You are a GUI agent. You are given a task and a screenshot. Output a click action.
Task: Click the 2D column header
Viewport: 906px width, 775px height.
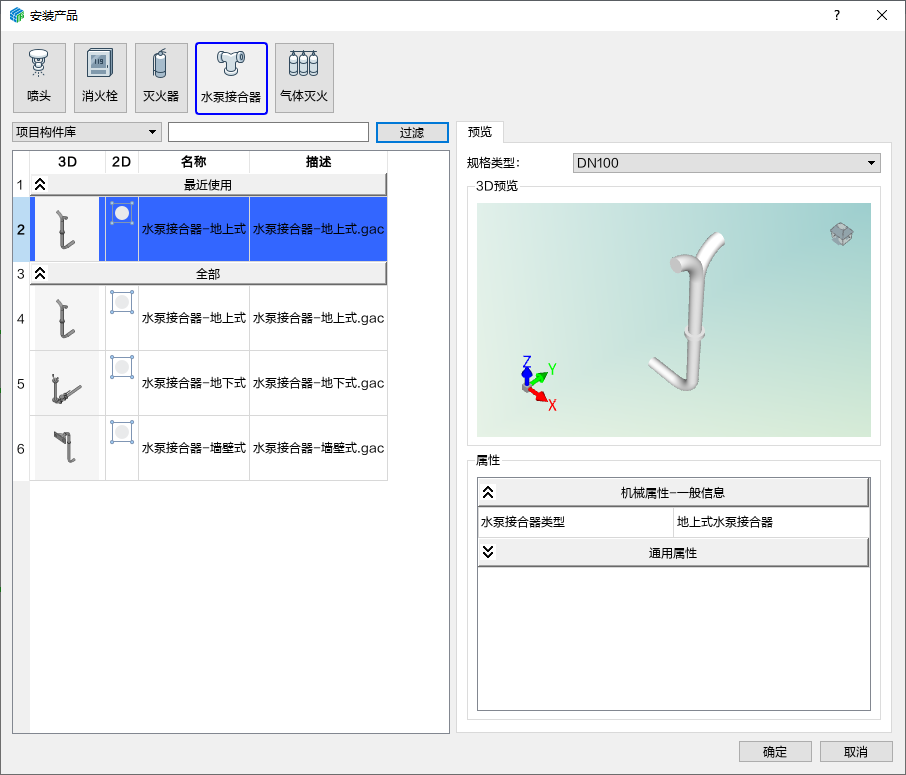point(121,162)
